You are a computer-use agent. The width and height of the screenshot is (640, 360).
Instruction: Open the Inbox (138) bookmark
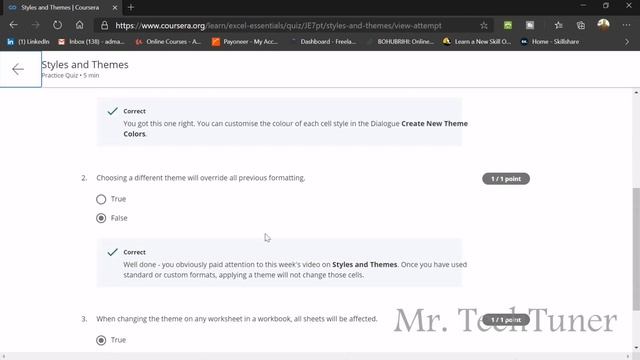pos(91,42)
